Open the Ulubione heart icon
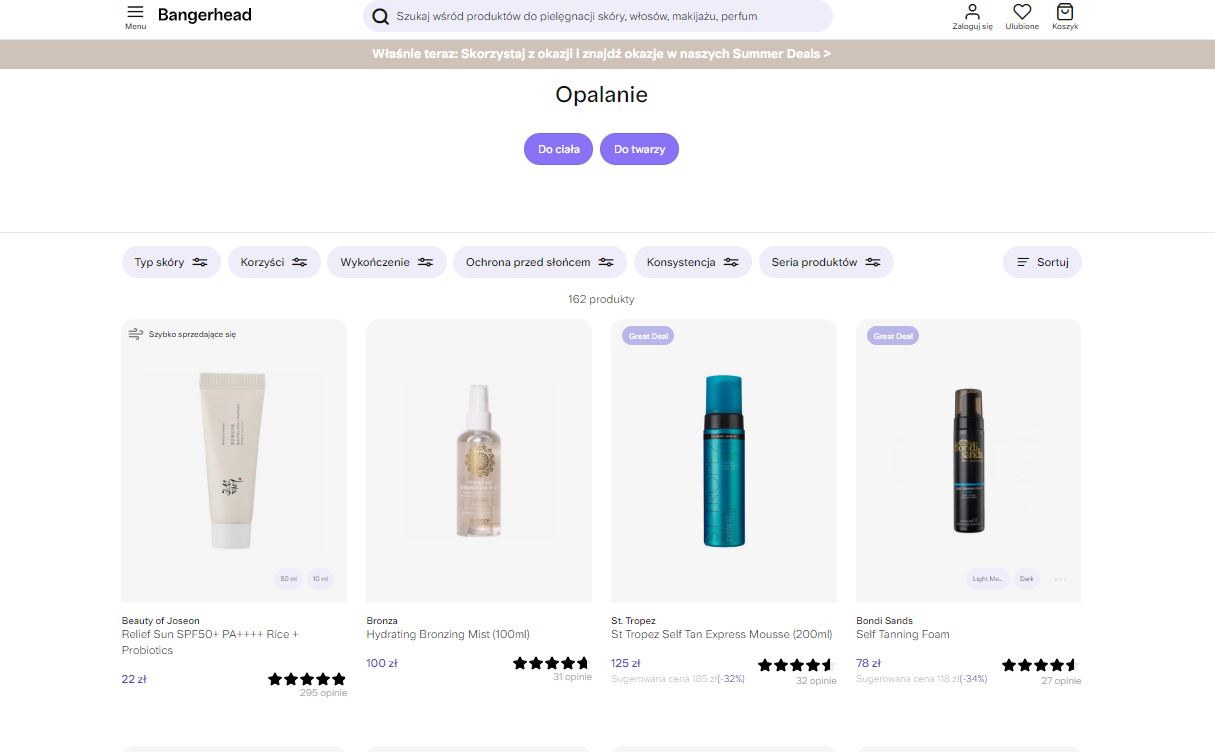 [1022, 12]
